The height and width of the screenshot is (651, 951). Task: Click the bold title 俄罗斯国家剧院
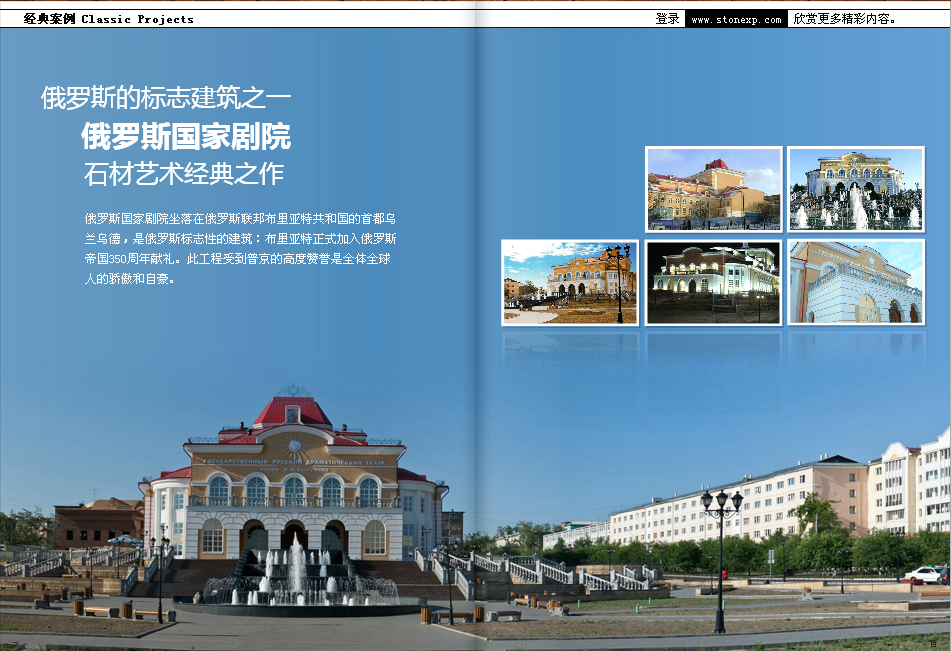[x=186, y=136]
